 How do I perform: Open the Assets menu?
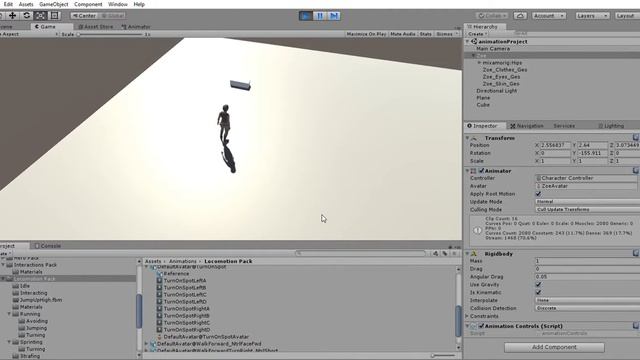[26, 4]
